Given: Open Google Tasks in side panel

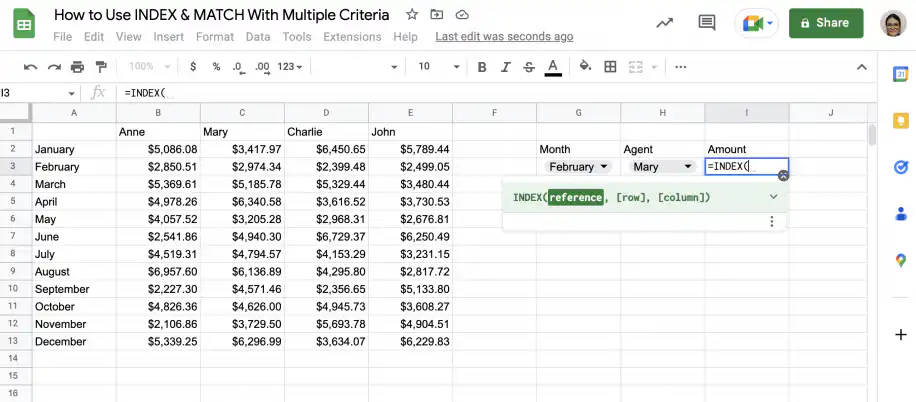Looking at the screenshot, I should pos(900,167).
